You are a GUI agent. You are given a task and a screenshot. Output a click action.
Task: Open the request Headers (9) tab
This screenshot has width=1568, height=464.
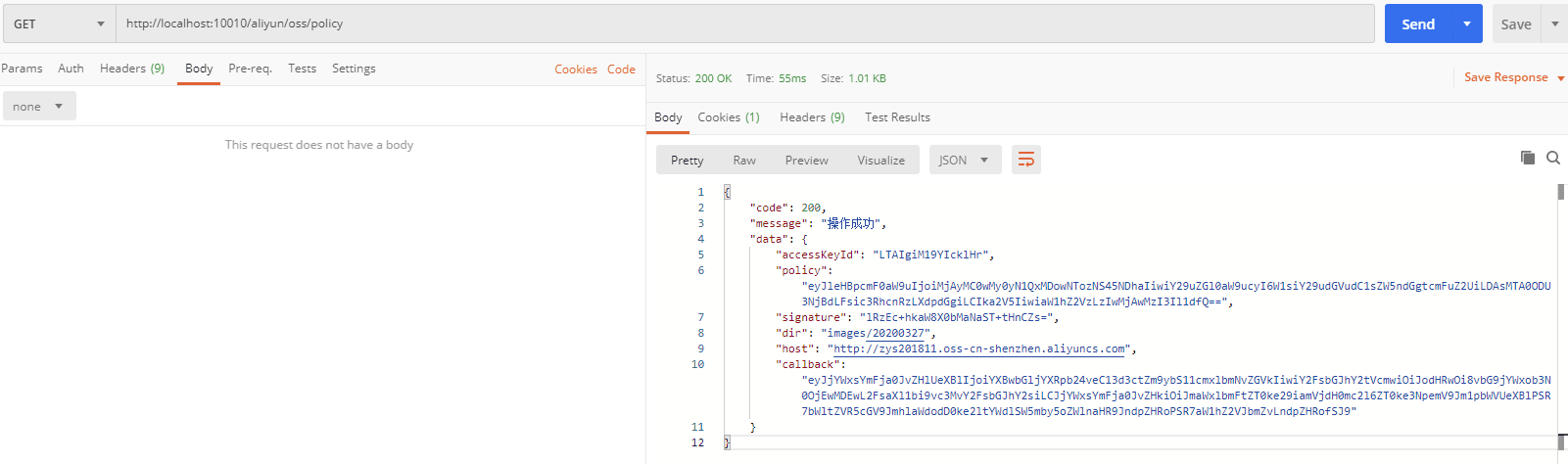click(132, 69)
